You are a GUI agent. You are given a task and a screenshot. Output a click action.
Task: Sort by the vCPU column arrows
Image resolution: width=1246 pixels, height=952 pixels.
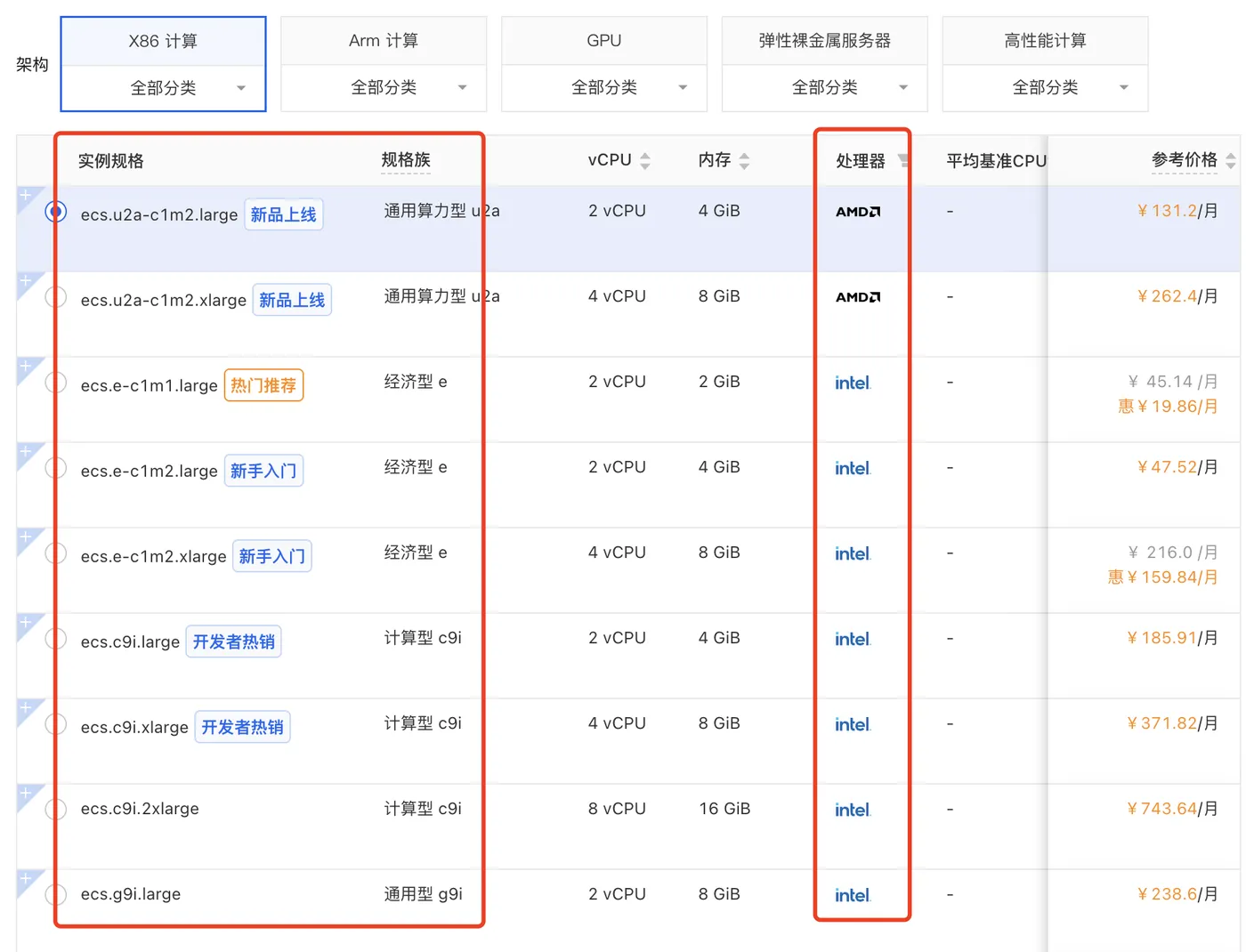click(x=645, y=161)
